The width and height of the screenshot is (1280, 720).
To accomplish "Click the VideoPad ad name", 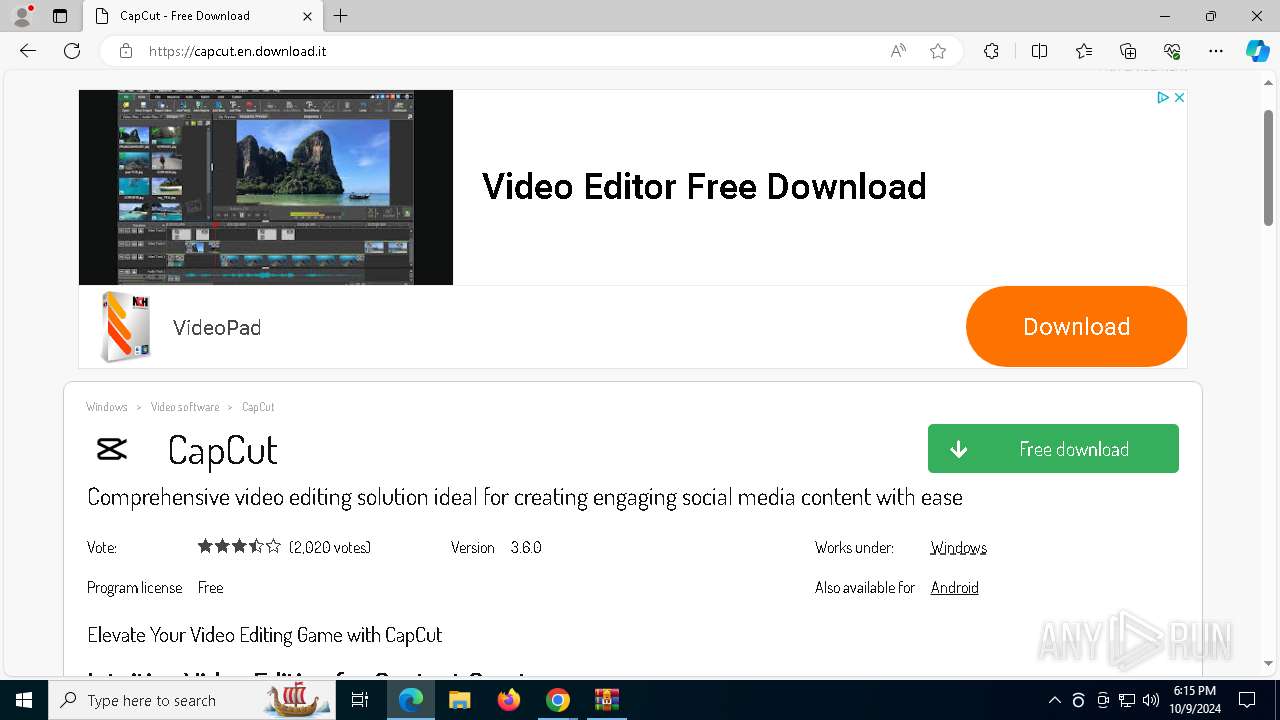I will tap(217, 328).
